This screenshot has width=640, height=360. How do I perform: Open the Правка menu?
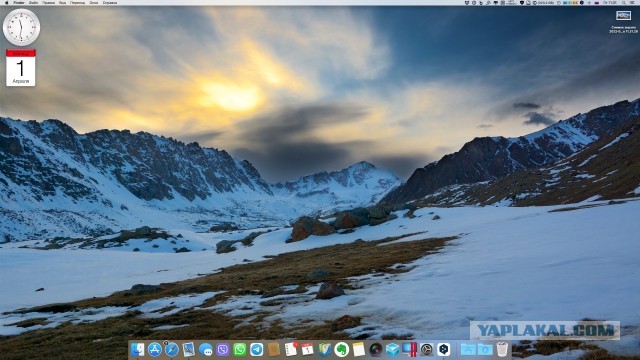pos(48,2)
